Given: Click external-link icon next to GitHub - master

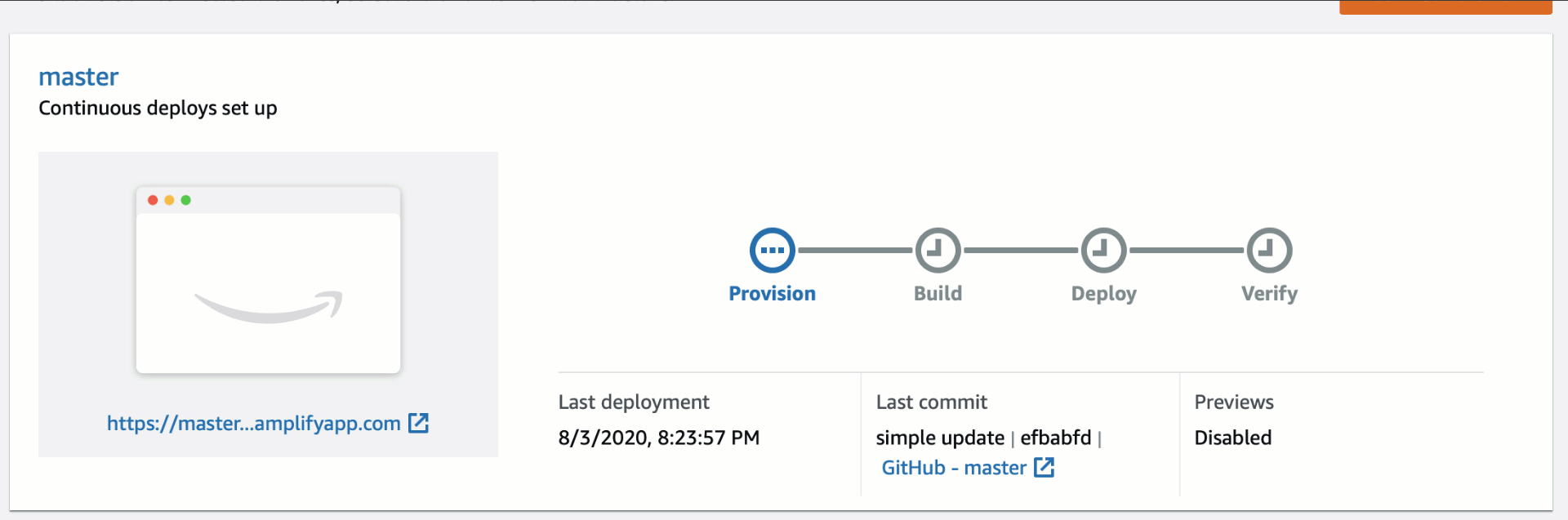Looking at the screenshot, I should point(1044,467).
